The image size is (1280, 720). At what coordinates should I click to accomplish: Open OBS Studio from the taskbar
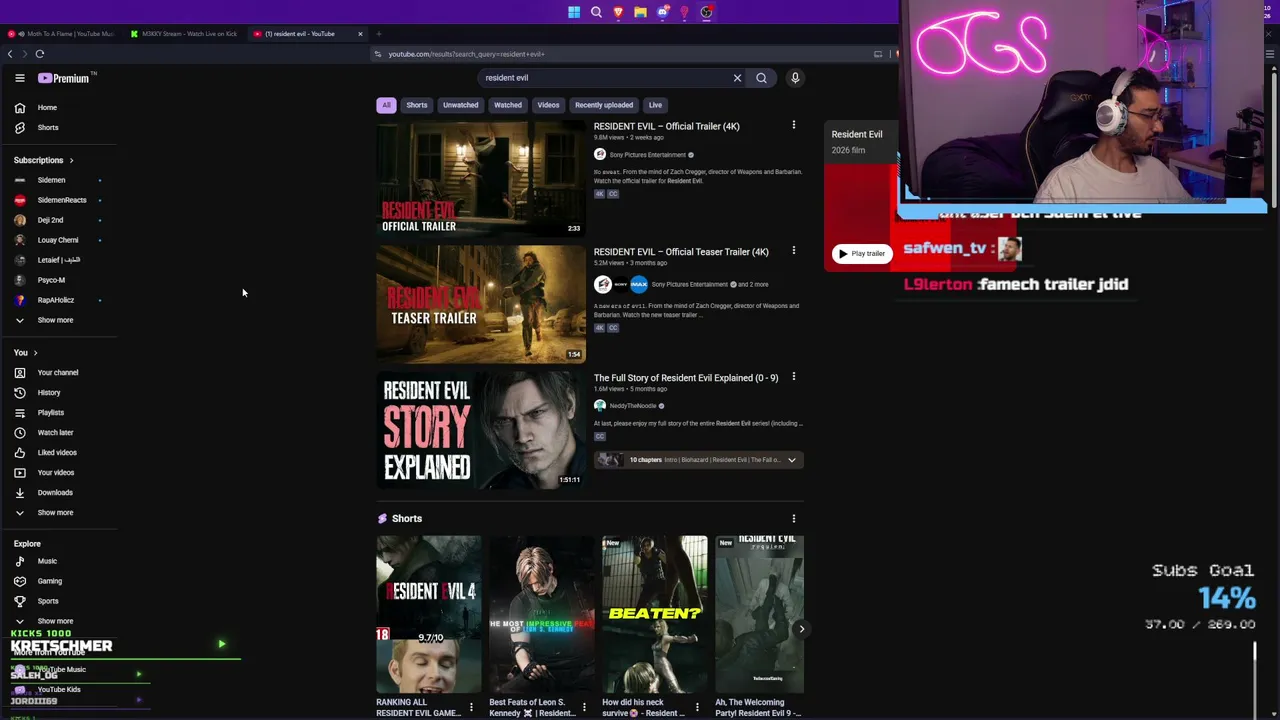tap(706, 12)
